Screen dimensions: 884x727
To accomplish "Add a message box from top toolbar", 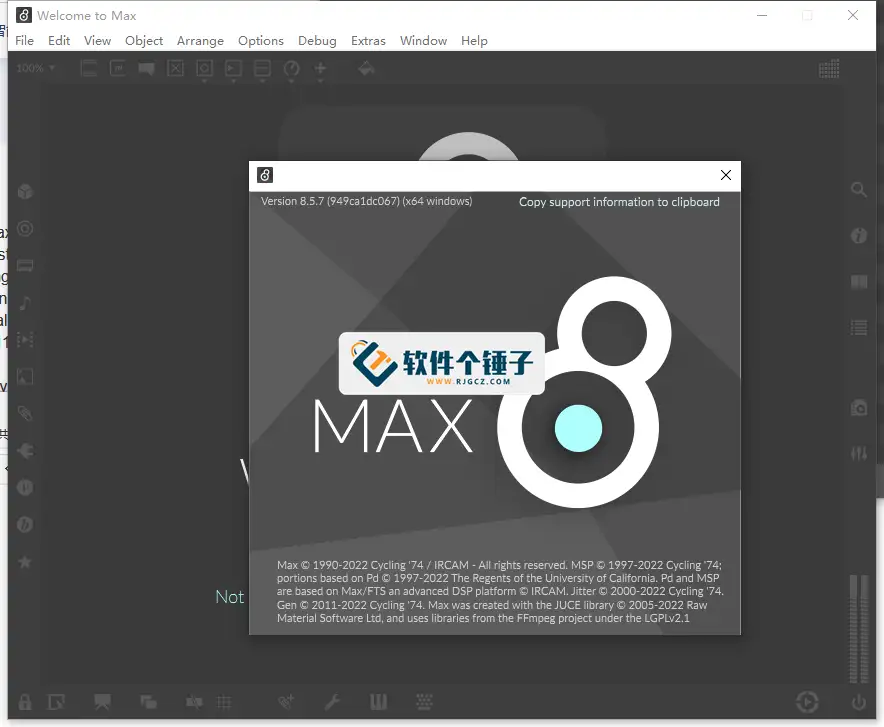I will pyautogui.click(x=118, y=69).
